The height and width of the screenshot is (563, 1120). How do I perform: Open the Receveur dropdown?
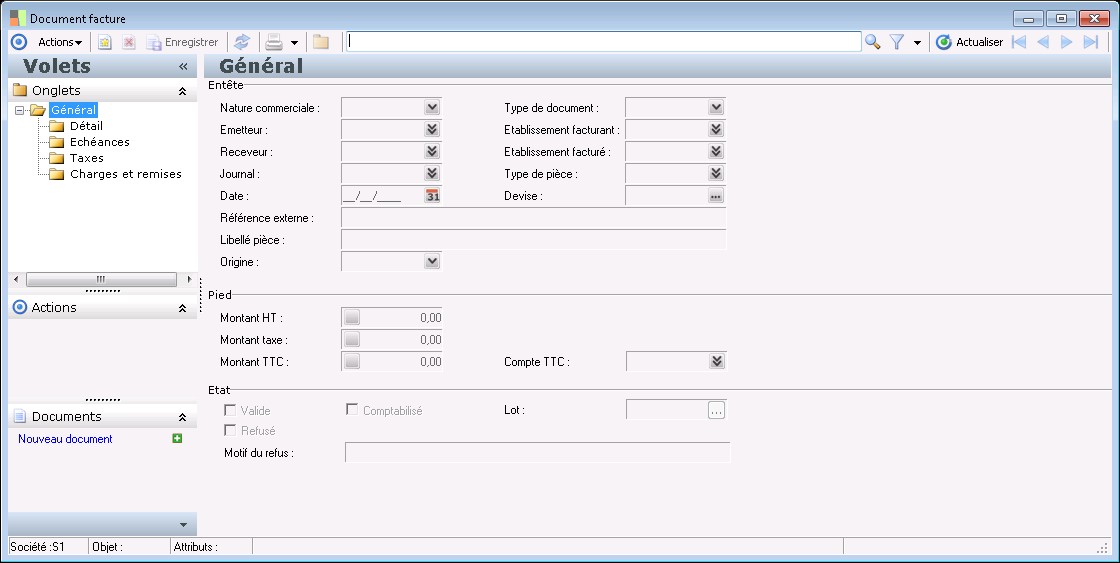click(x=431, y=151)
